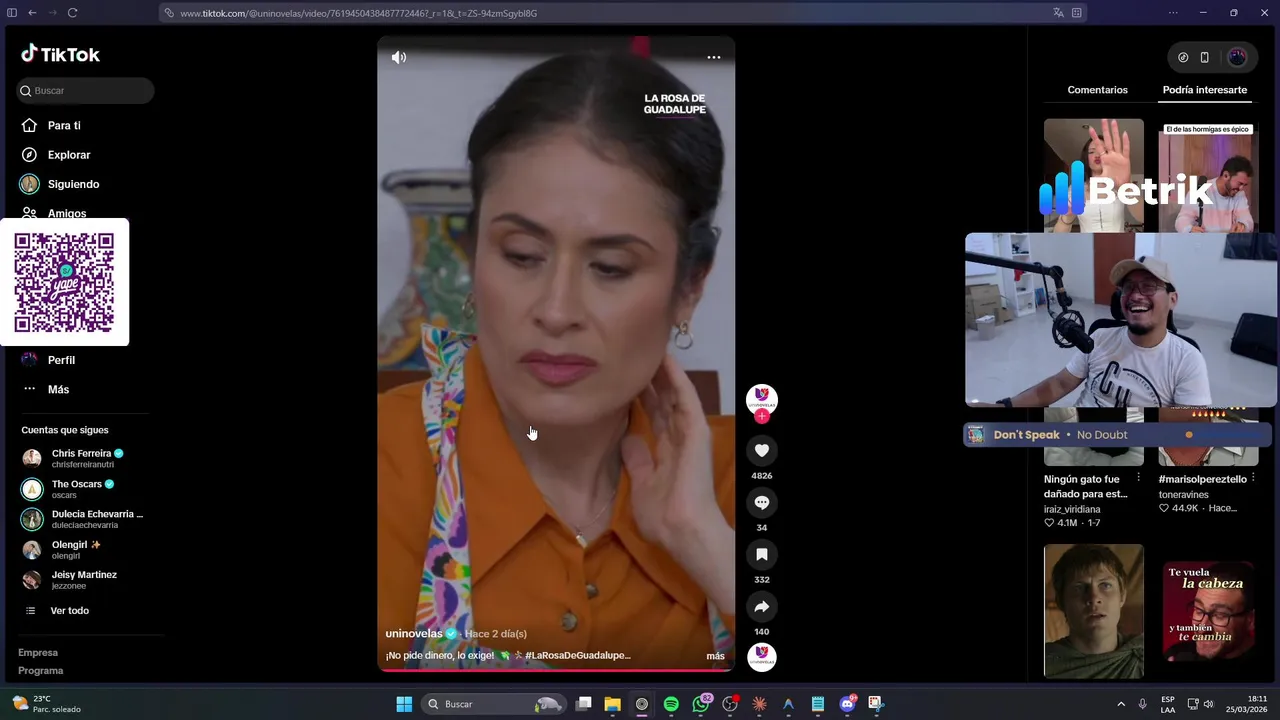
Task: Expand the Empresa footer section
Action: 38,653
